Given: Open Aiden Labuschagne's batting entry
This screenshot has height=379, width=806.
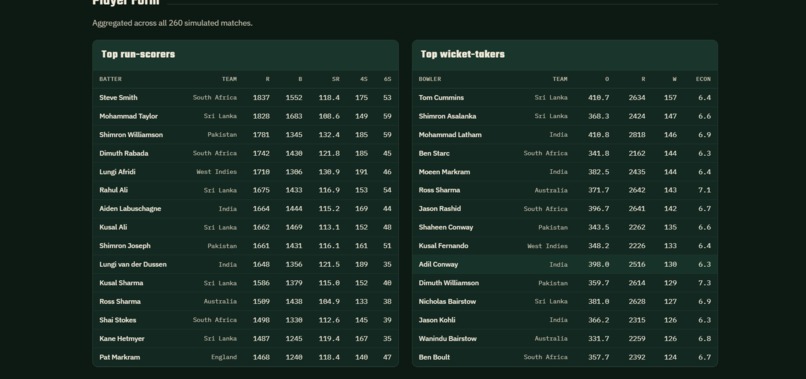Looking at the screenshot, I should point(130,209).
